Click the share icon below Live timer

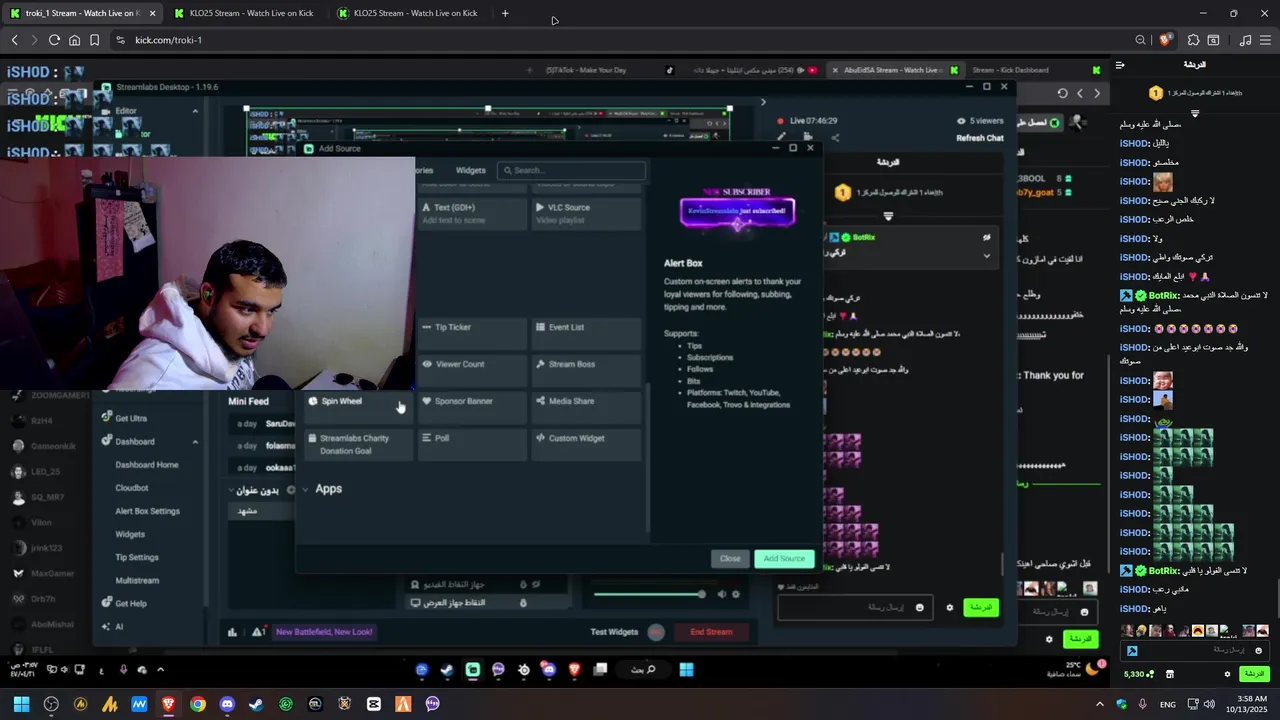835,137
